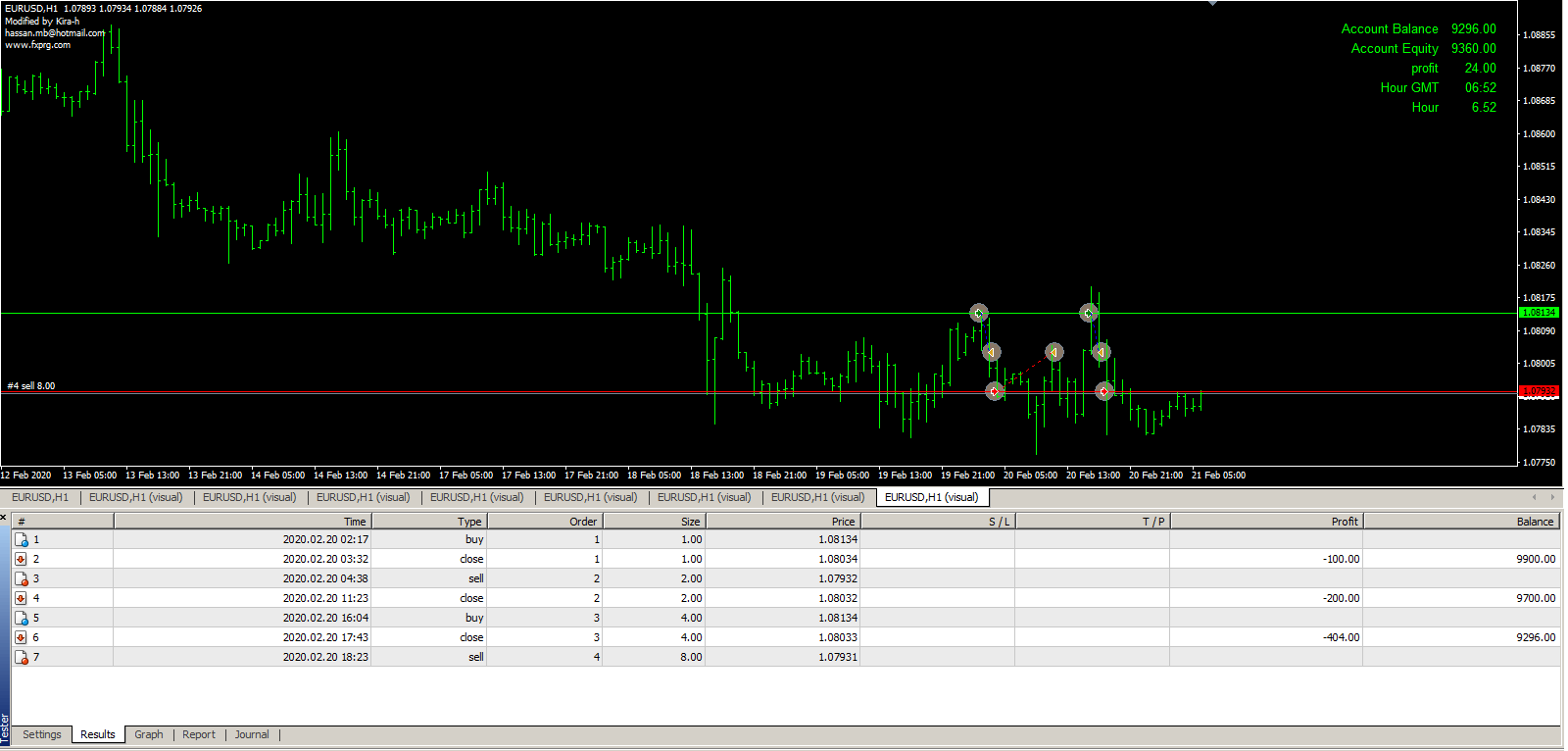Switch to the Settings tab

point(42,734)
